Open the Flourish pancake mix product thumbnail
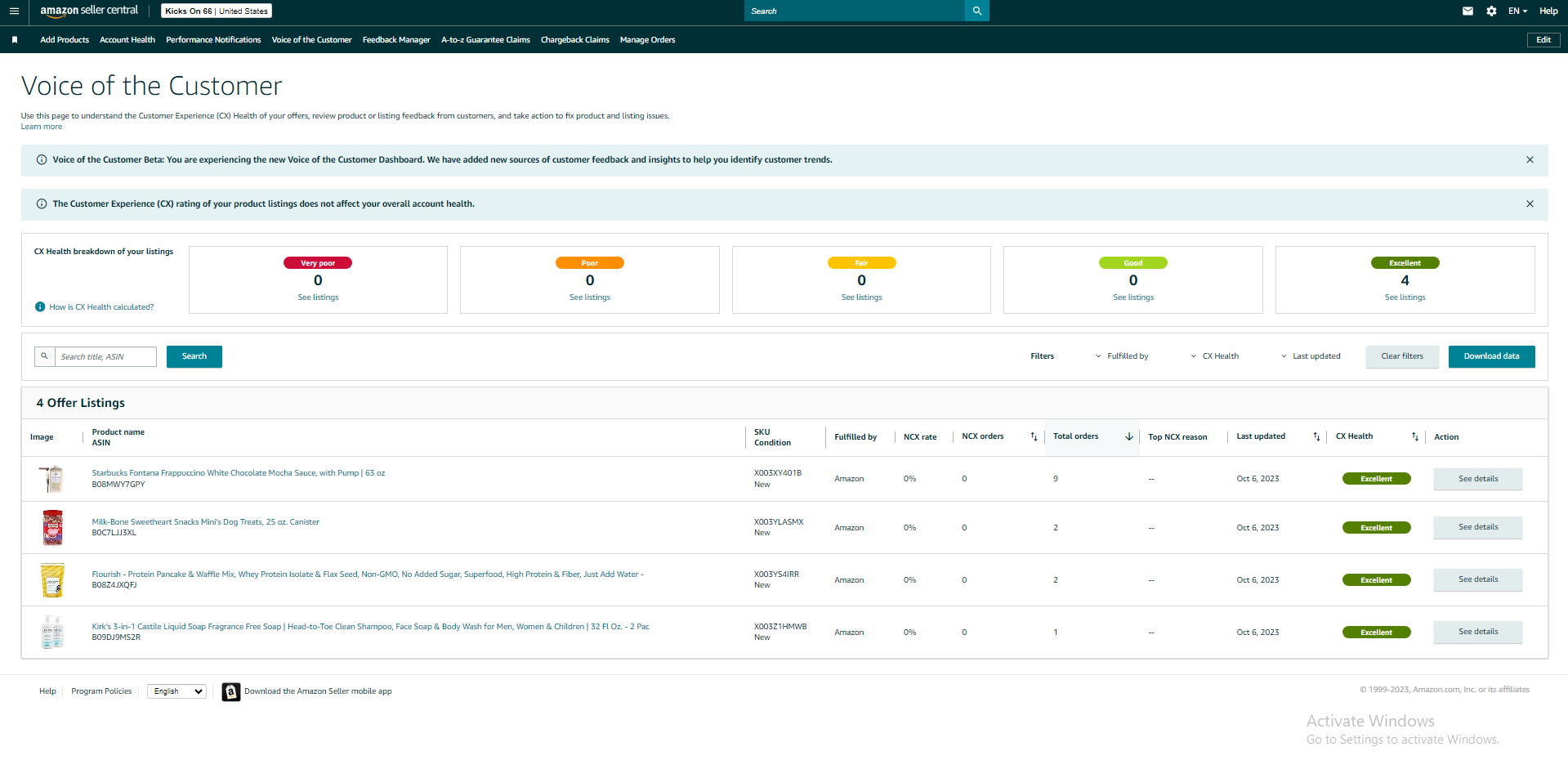Image resolution: width=1568 pixels, height=769 pixels. coord(52,580)
